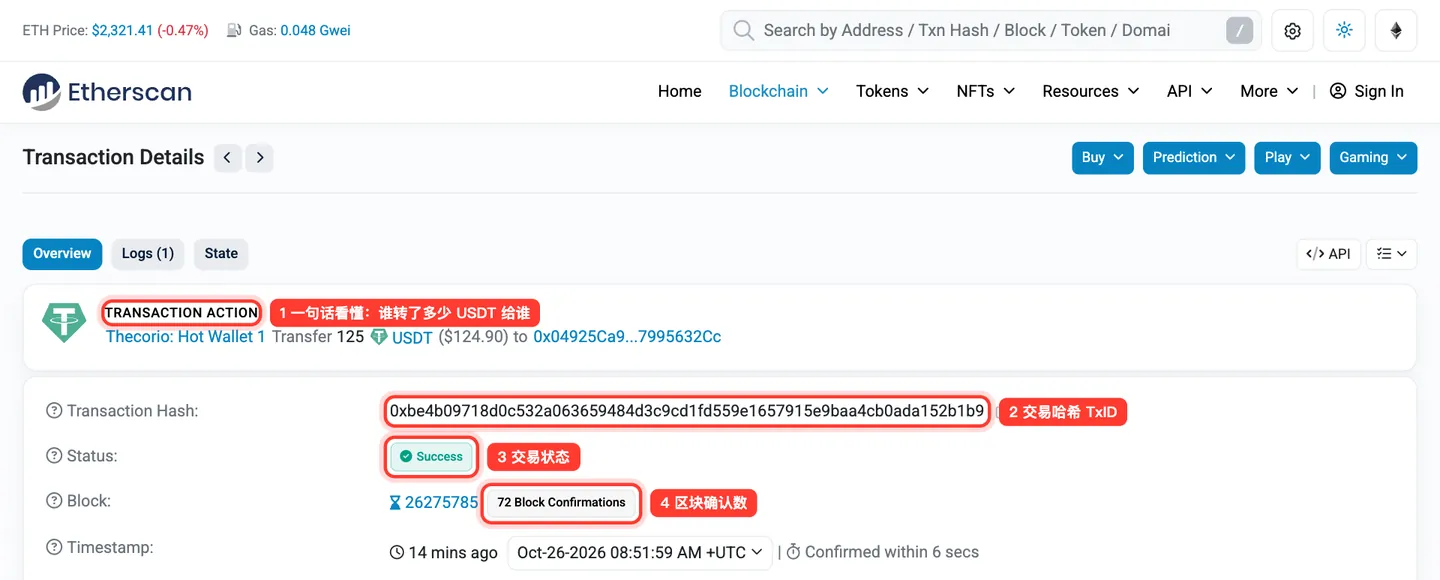Toggle the light/dark theme sun icon

click(x=1344, y=30)
